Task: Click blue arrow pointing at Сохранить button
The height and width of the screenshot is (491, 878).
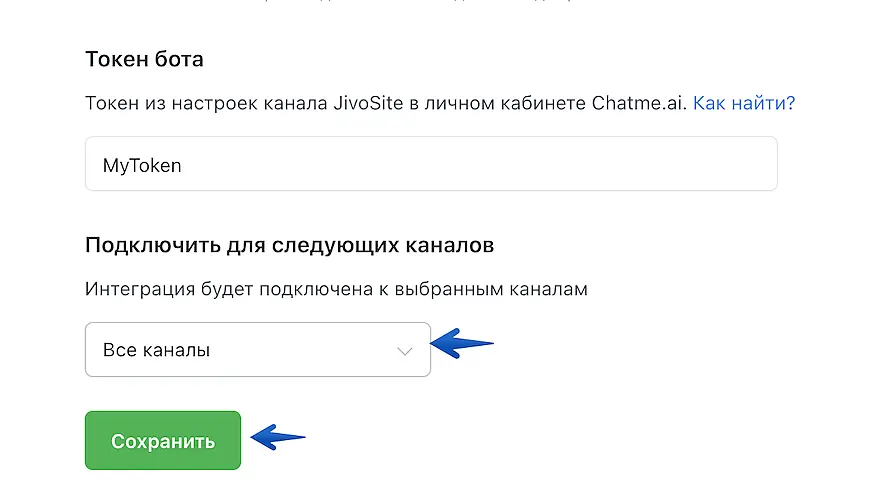Action: [277, 437]
